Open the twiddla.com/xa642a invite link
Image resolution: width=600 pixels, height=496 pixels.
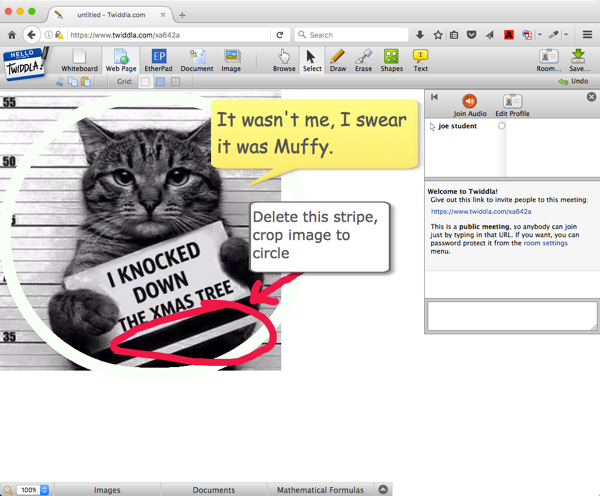pyautogui.click(x=481, y=211)
